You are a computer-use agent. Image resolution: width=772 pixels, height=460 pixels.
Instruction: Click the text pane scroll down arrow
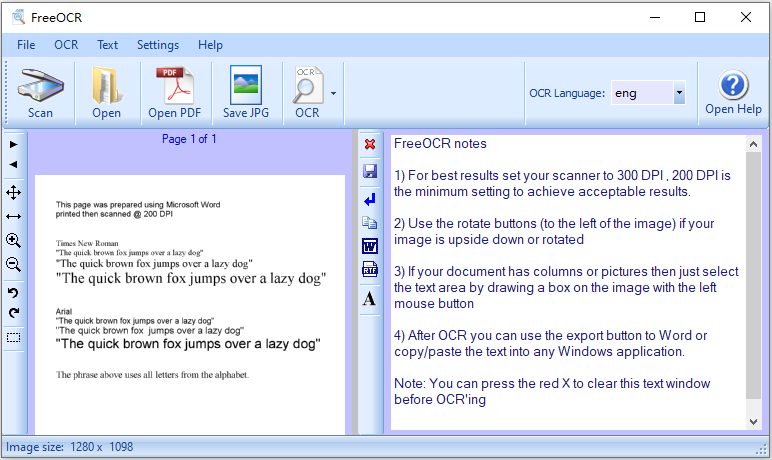click(x=753, y=422)
